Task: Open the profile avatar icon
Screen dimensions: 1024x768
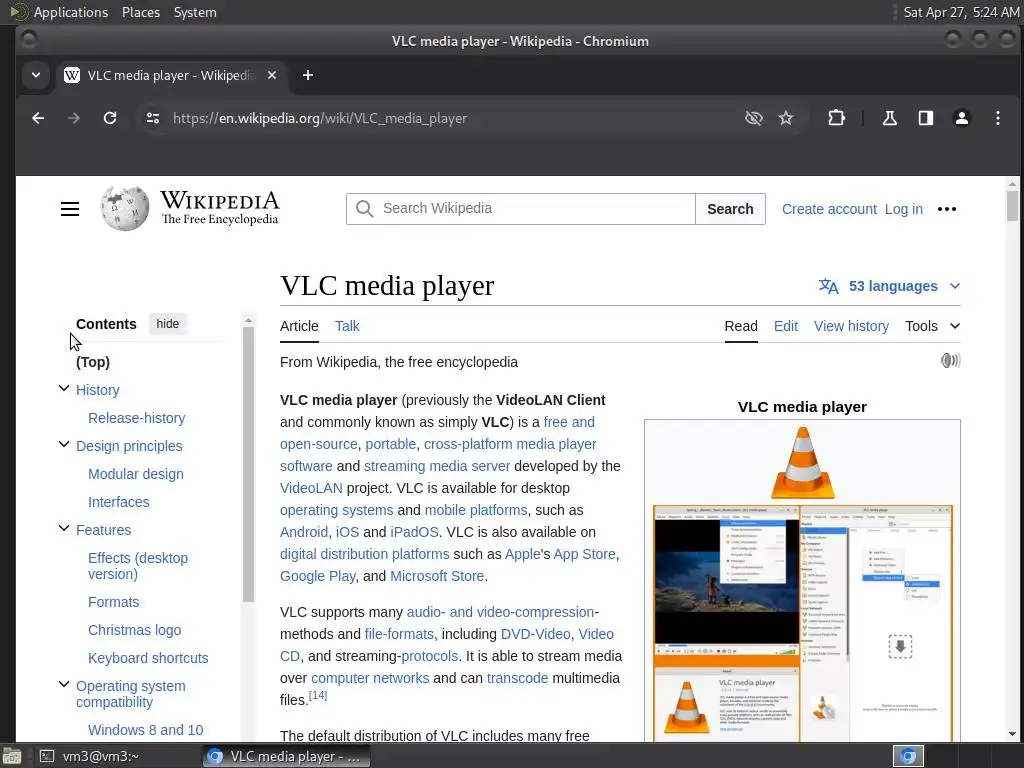Action: coord(961,118)
